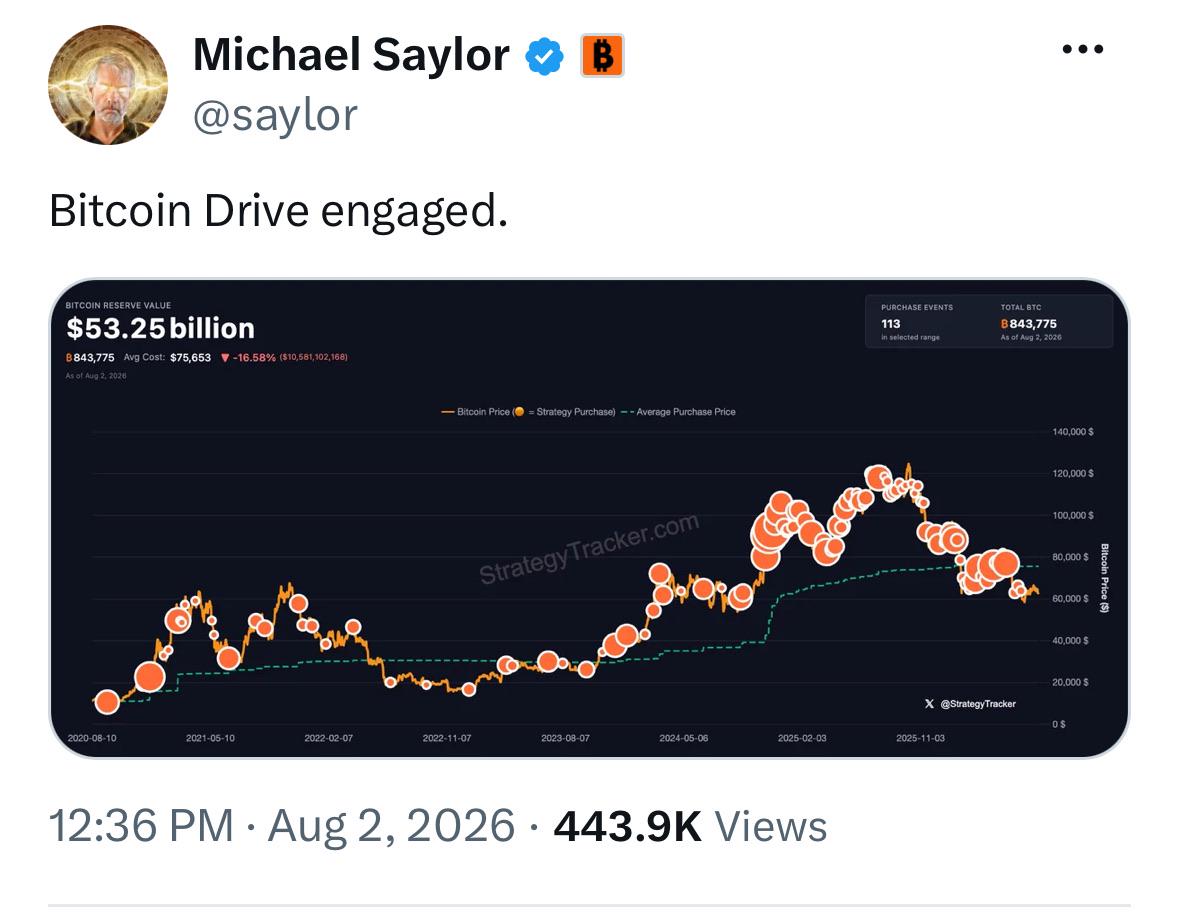Click the tweet text Bitcoin Drive engaged
Image resolution: width=1179 pixels, height=915 pixels.
279,211
